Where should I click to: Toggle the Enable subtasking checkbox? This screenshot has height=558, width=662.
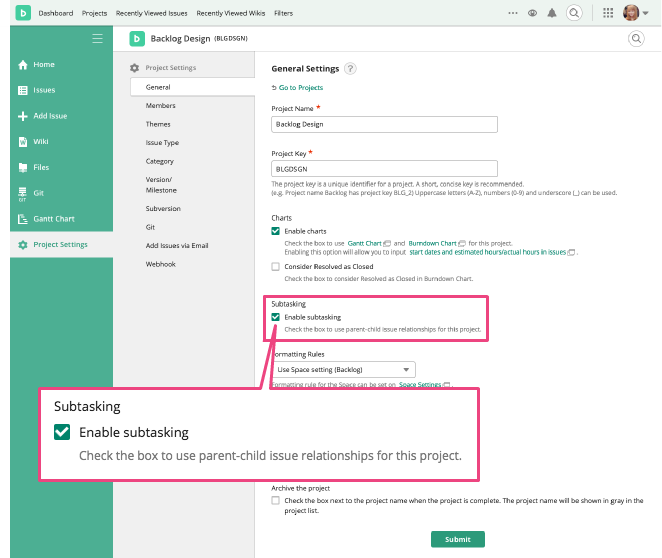(276, 317)
